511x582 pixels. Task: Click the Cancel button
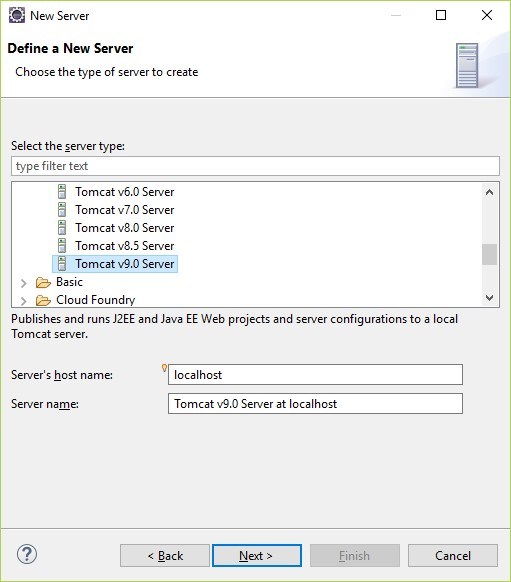tap(453, 556)
